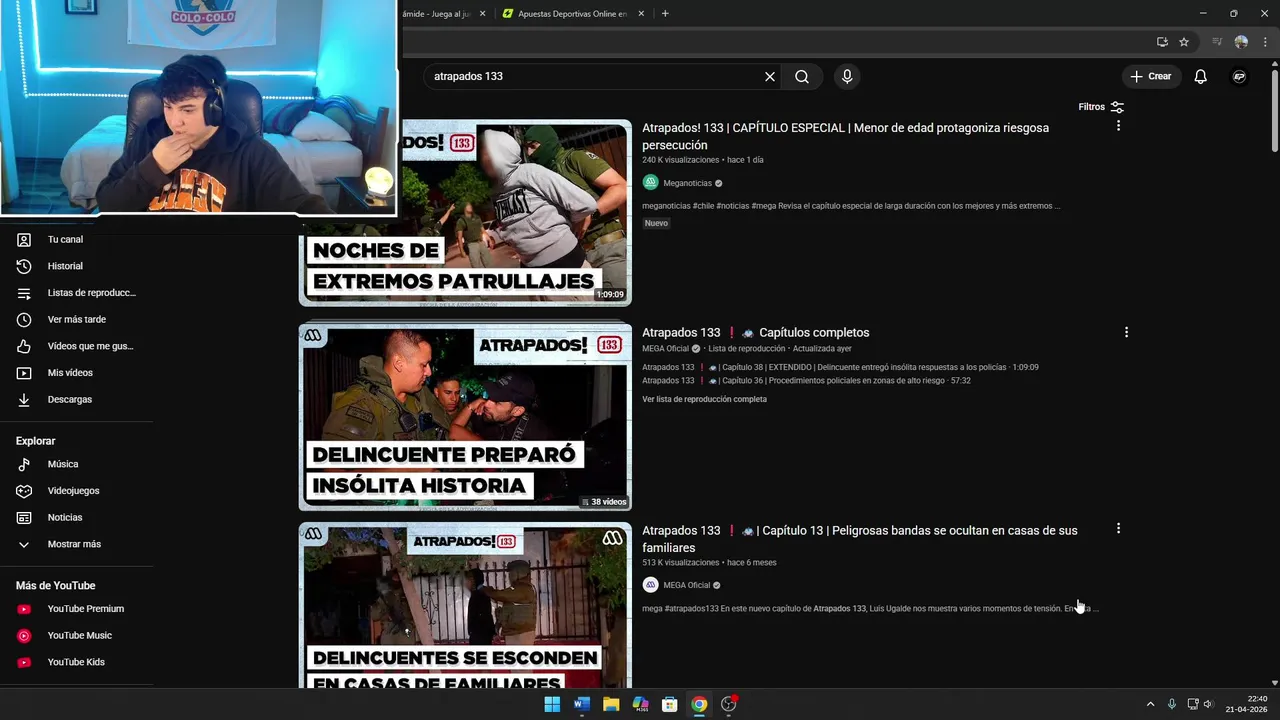The image size is (1280, 720).
Task: Click the install app icon in address bar
Action: [x=1162, y=42]
